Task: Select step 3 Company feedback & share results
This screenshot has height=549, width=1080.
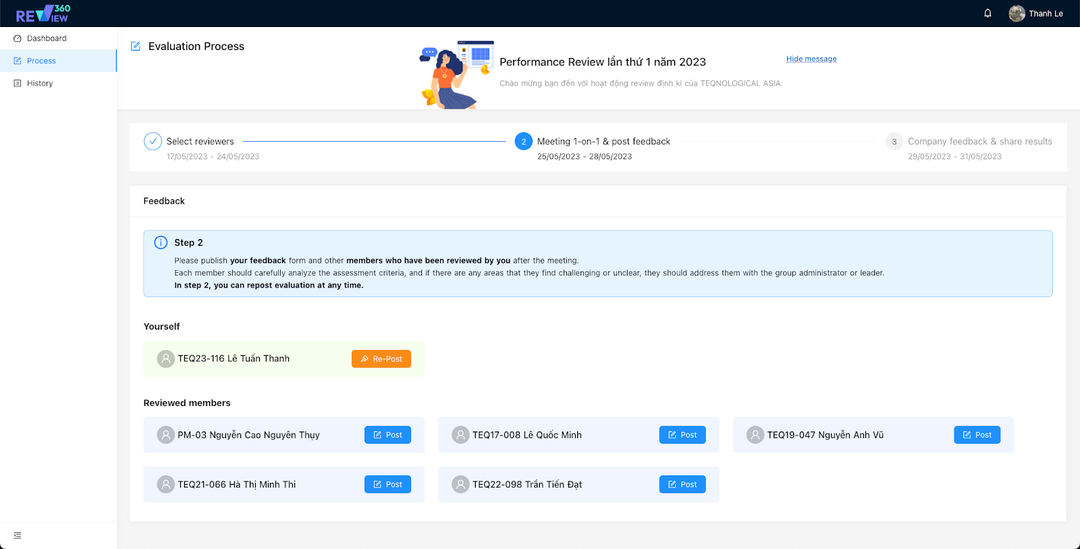Action: 979,141
